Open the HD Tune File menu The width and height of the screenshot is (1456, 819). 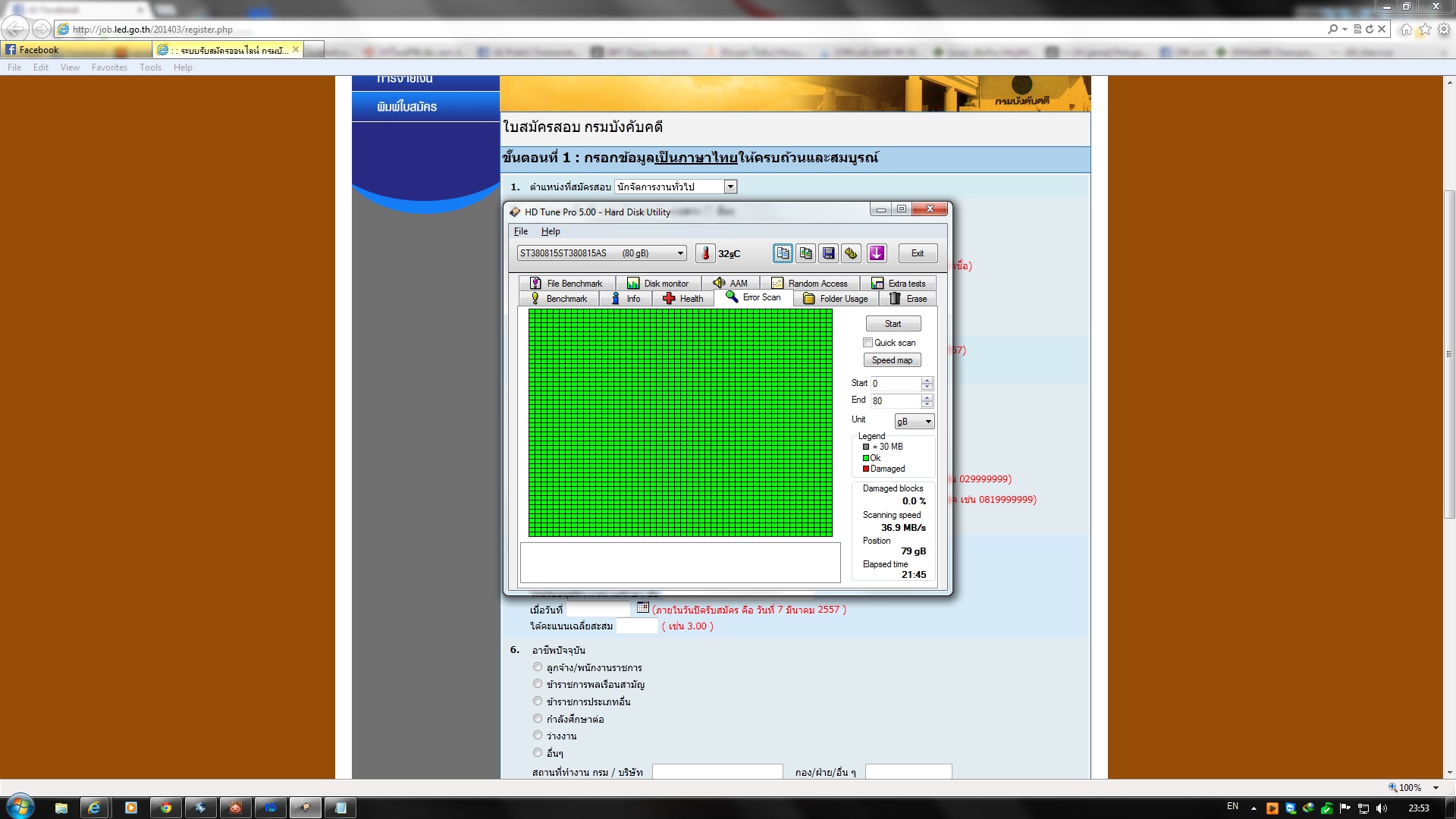coord(520,231)
